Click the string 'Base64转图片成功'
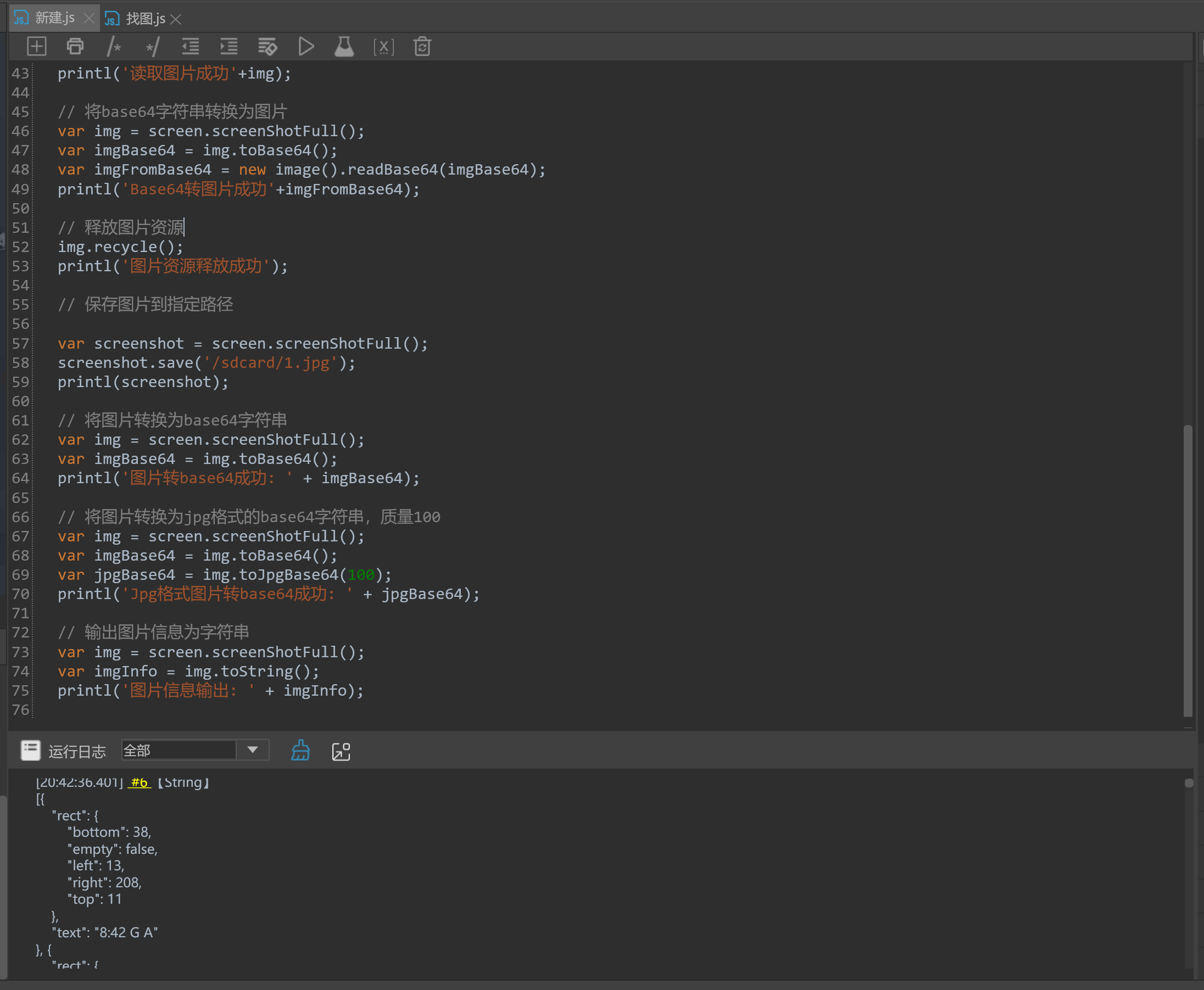This screenshot has height=990, width=1204. 198,189
